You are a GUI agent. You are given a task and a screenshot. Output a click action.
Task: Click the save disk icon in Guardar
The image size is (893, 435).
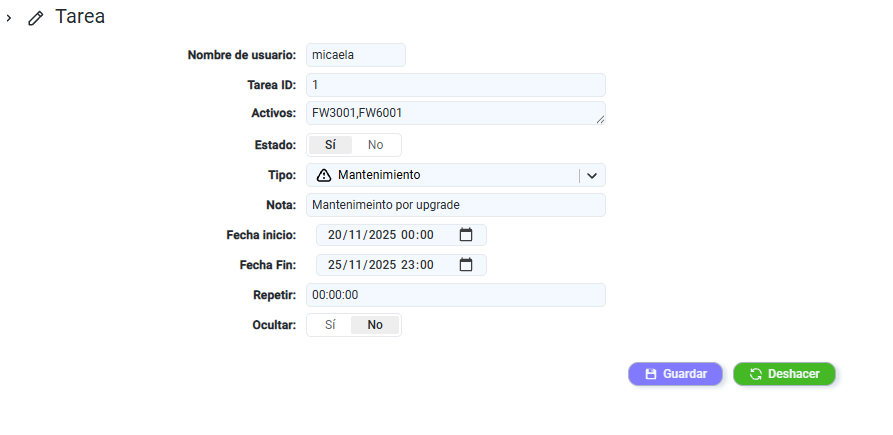(x=650, y=374)
